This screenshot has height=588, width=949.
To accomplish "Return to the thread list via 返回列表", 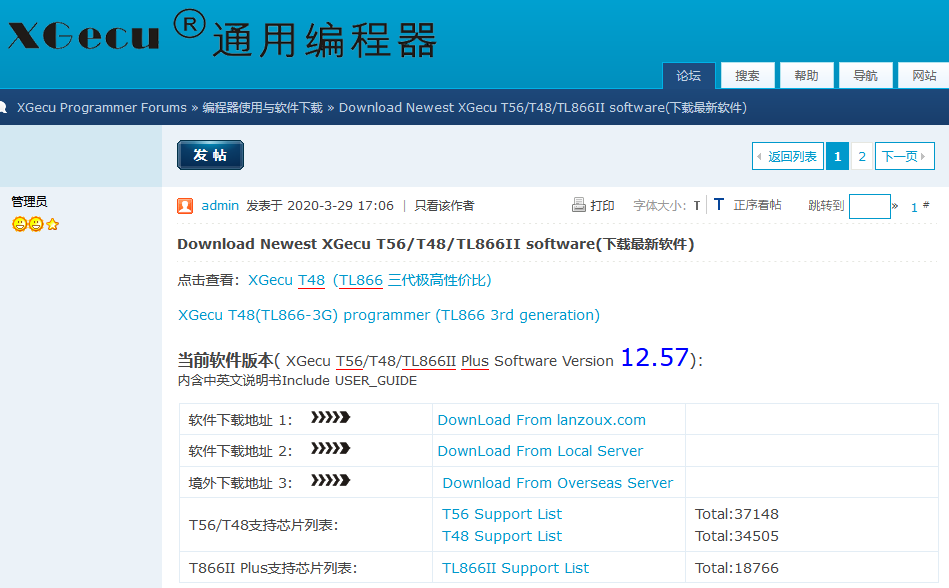I will point(787,156).
